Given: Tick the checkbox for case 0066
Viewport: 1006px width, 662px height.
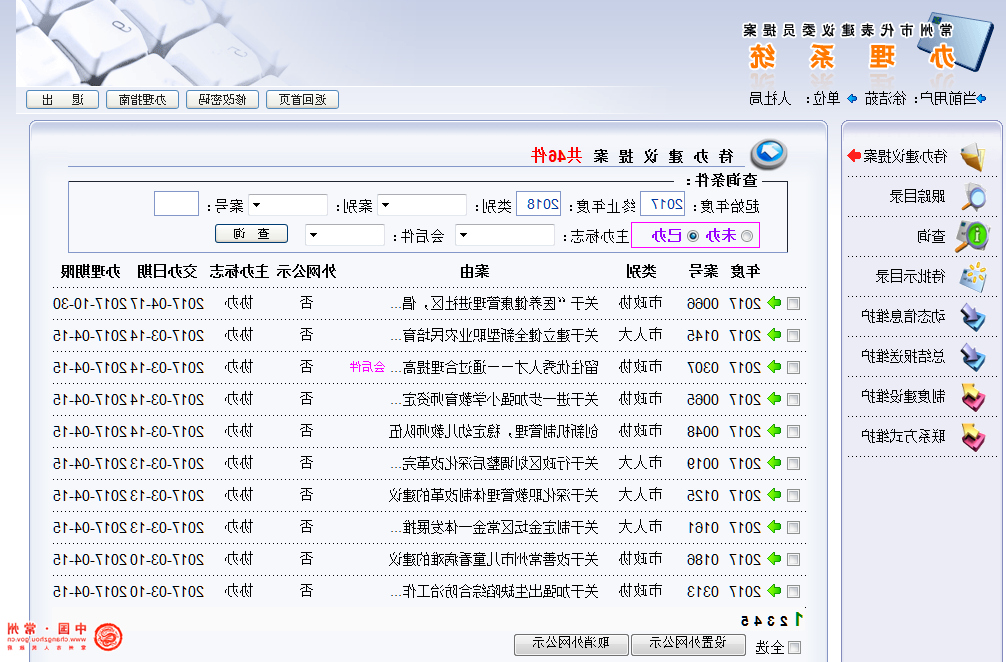Looking at the screenshot, I should click(x=794, y=303).
